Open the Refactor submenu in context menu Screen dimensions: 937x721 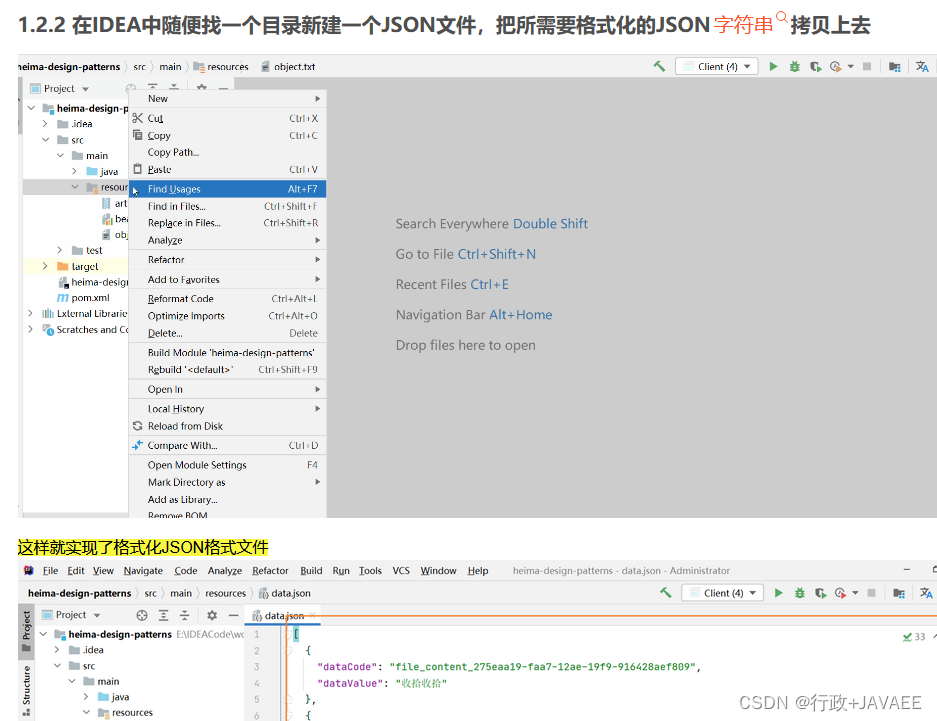click(x=228, y=260)
